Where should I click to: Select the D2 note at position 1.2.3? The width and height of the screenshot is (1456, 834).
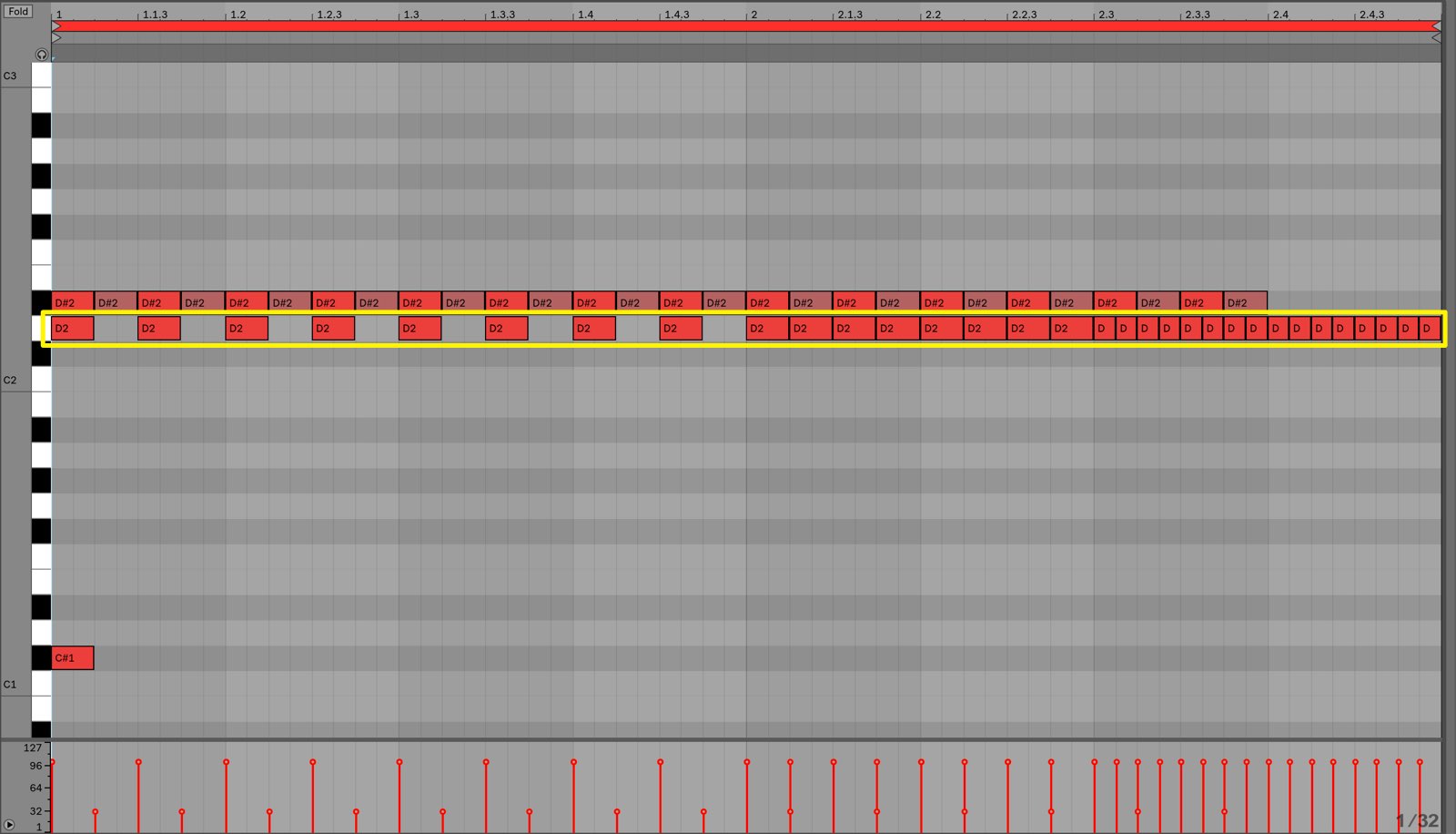tap(333, 328)
